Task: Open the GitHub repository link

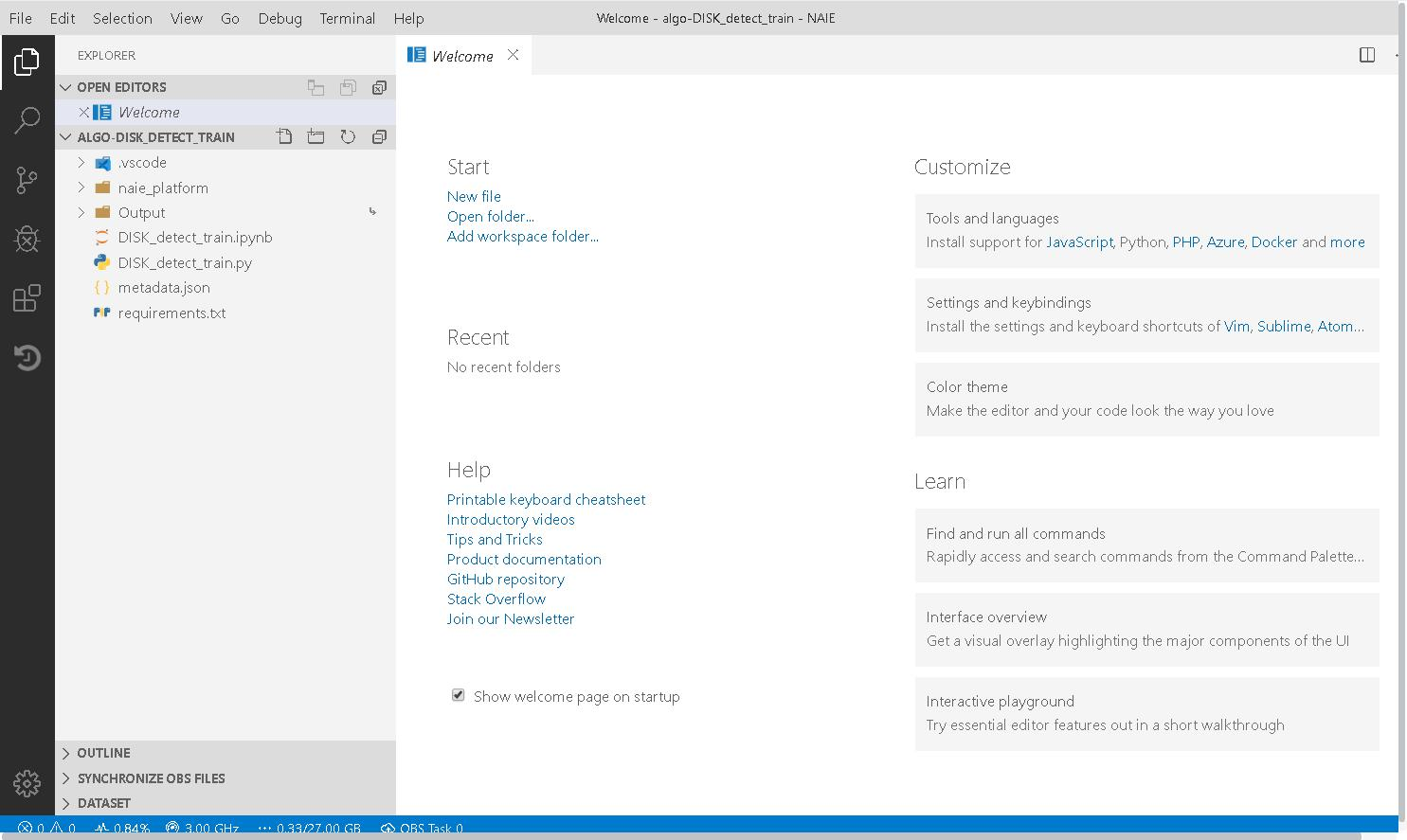Action: (x=506, y=579)
